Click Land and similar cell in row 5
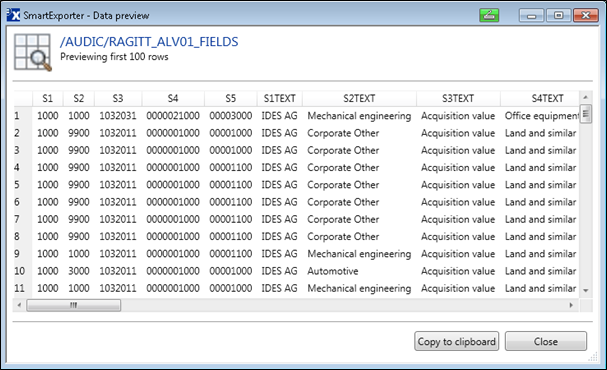The width and height of the screenshot is (607, 370). 540,185
